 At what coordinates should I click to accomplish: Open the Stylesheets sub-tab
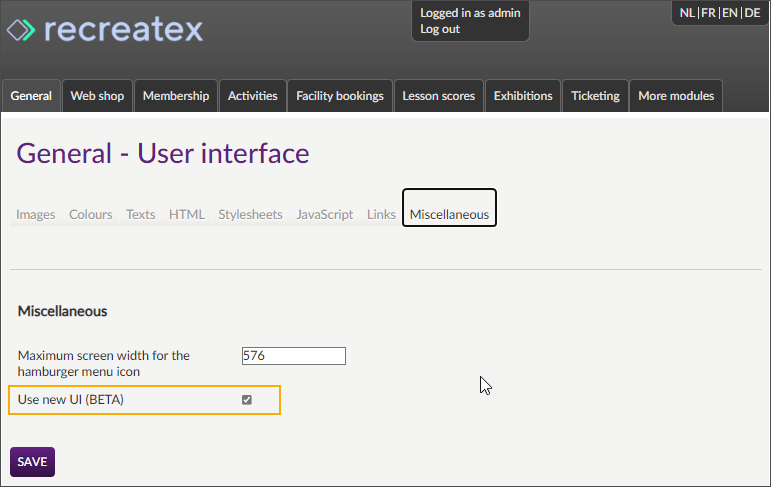[x=250, y=214]
